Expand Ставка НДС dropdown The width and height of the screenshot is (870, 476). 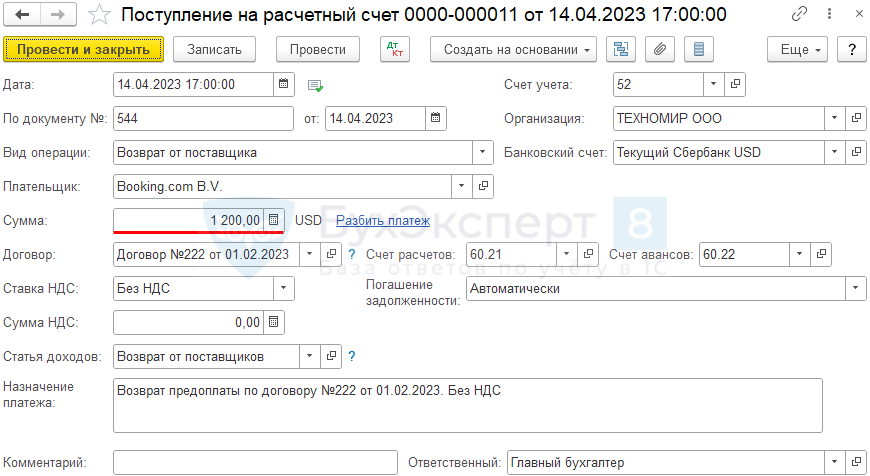[x=284, y=288]
